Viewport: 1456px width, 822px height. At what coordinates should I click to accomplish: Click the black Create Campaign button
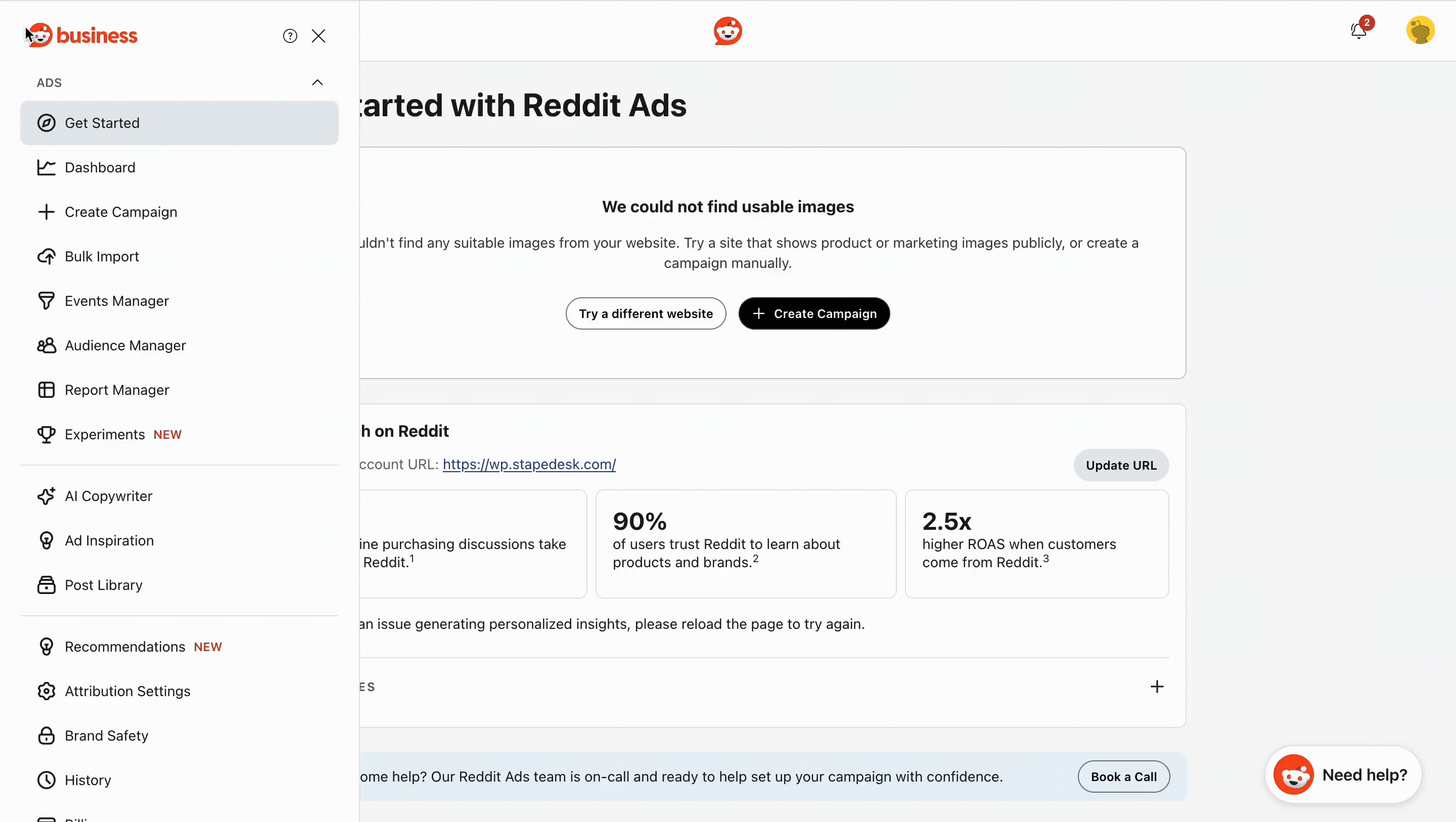click(x=814, y=314)
